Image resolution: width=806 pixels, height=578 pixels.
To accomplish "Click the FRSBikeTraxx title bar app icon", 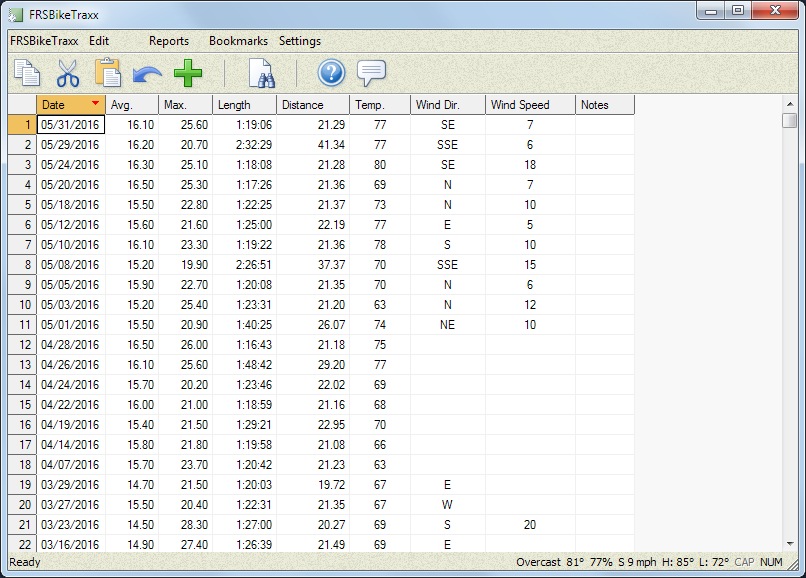I will [16, 15].
